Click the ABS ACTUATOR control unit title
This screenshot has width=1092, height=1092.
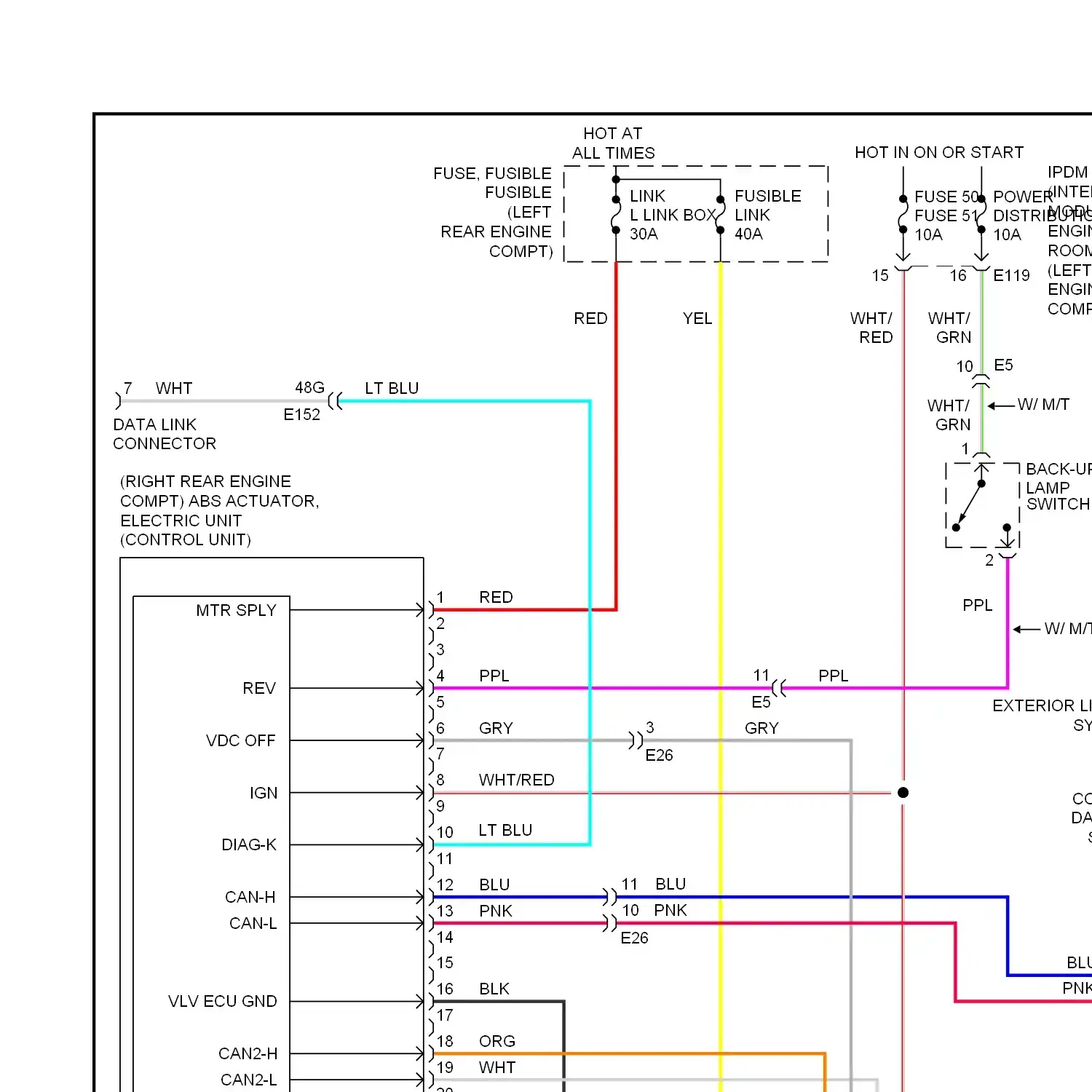tap(220, 510)
